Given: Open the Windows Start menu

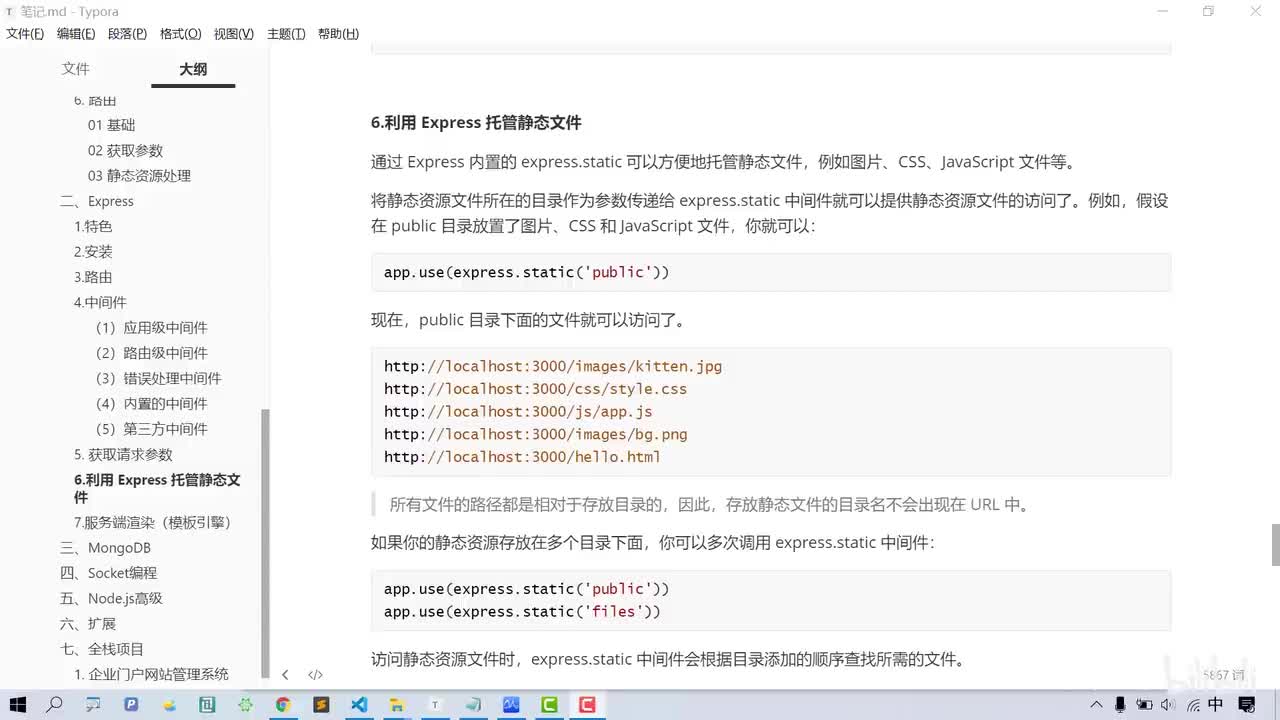Looking at the screenshot, I should tap(17, 705).
